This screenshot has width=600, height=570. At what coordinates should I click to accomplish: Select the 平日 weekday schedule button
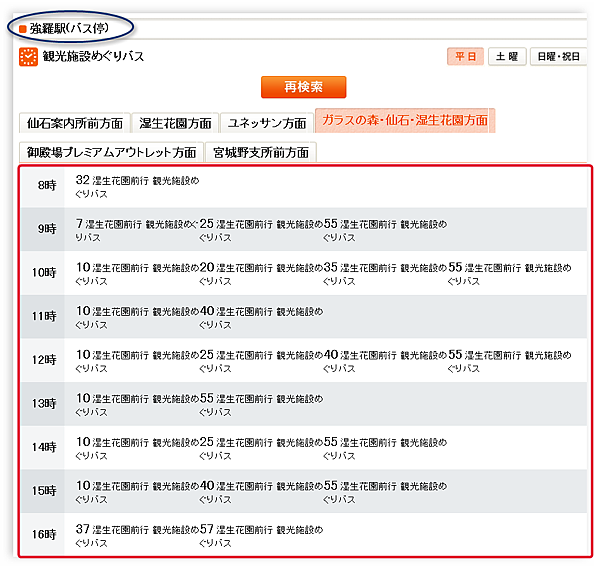(465, 57)
